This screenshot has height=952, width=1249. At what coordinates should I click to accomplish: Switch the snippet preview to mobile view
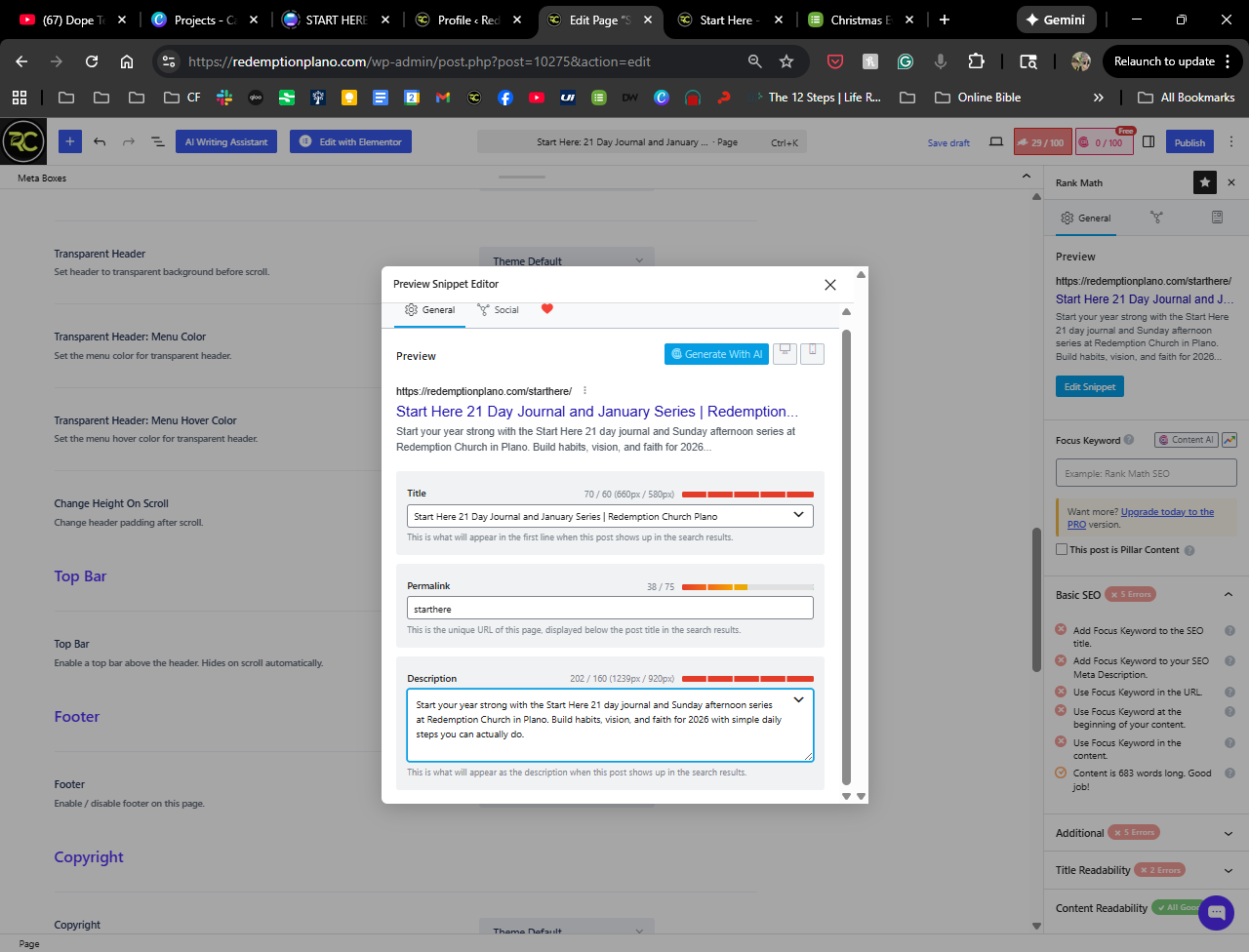tap(812, 352)
